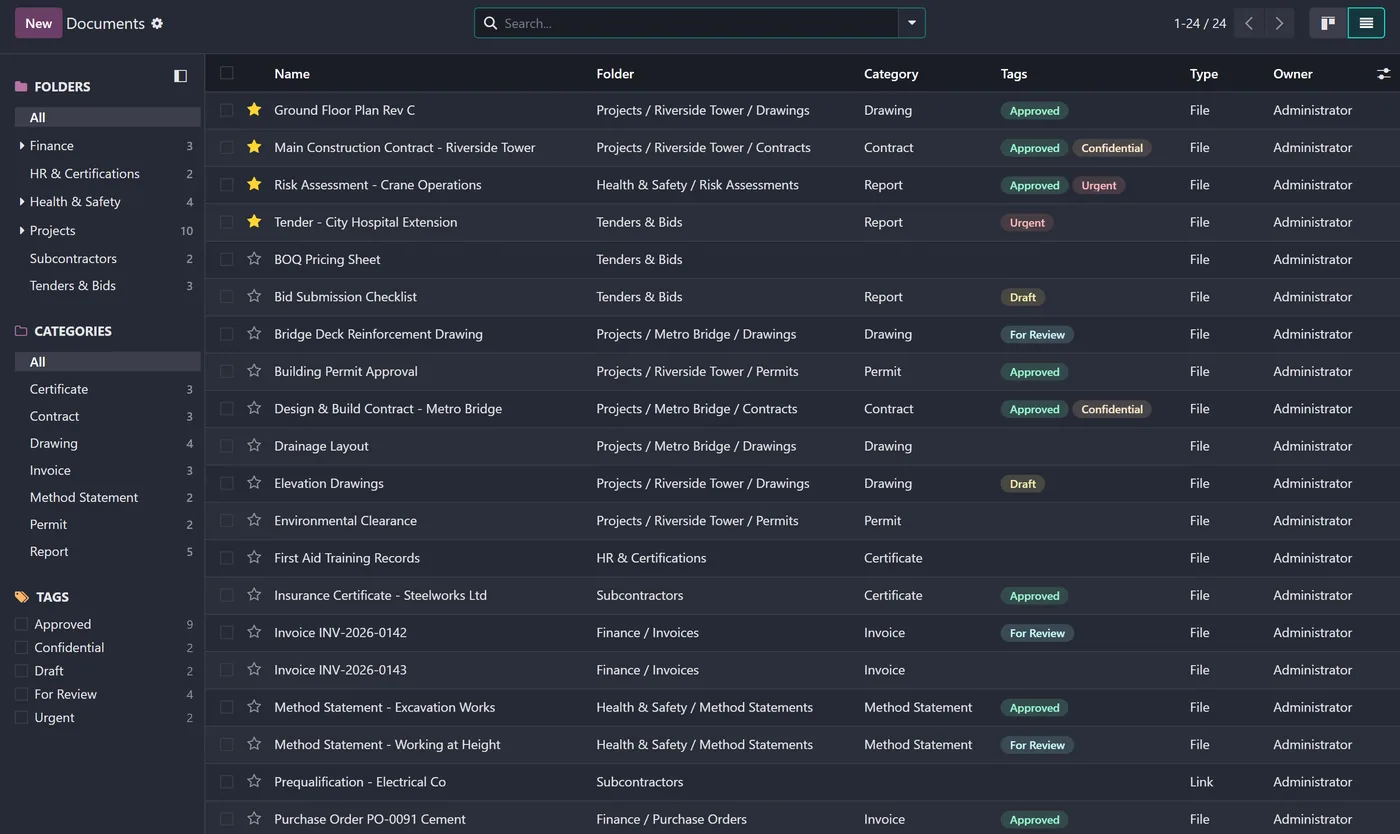Screen dimensions: 1400x834
Task: Star Building Permit Approval
Action: pyautogui.click(x=254, y=371)
